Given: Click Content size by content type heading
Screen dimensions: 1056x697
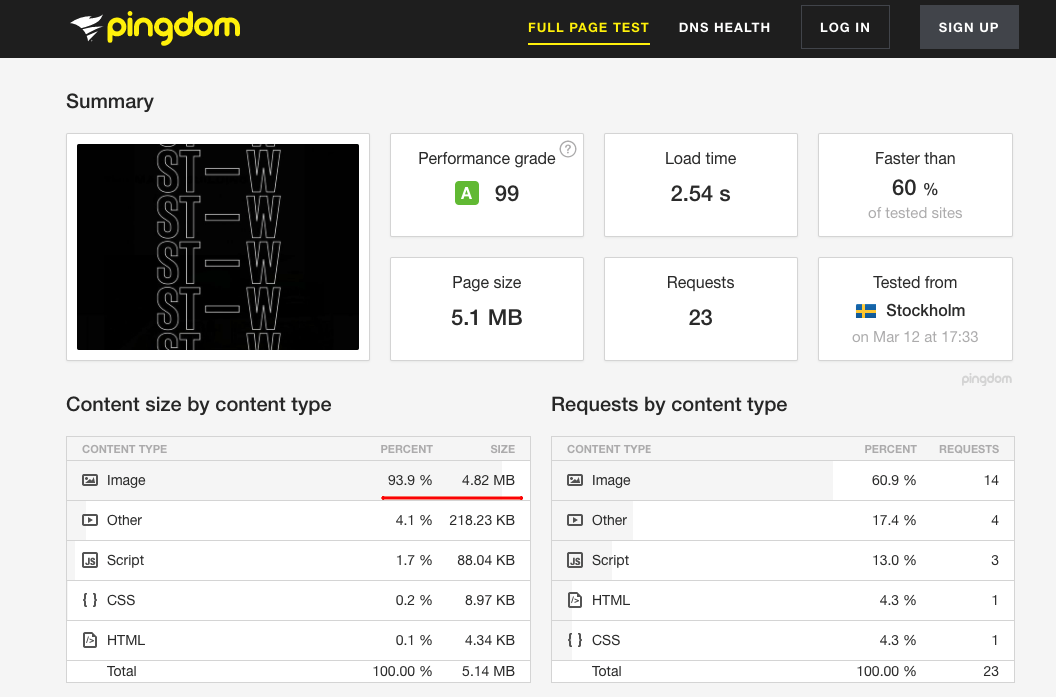Looking at the screenshot, I should click(199, 404).
